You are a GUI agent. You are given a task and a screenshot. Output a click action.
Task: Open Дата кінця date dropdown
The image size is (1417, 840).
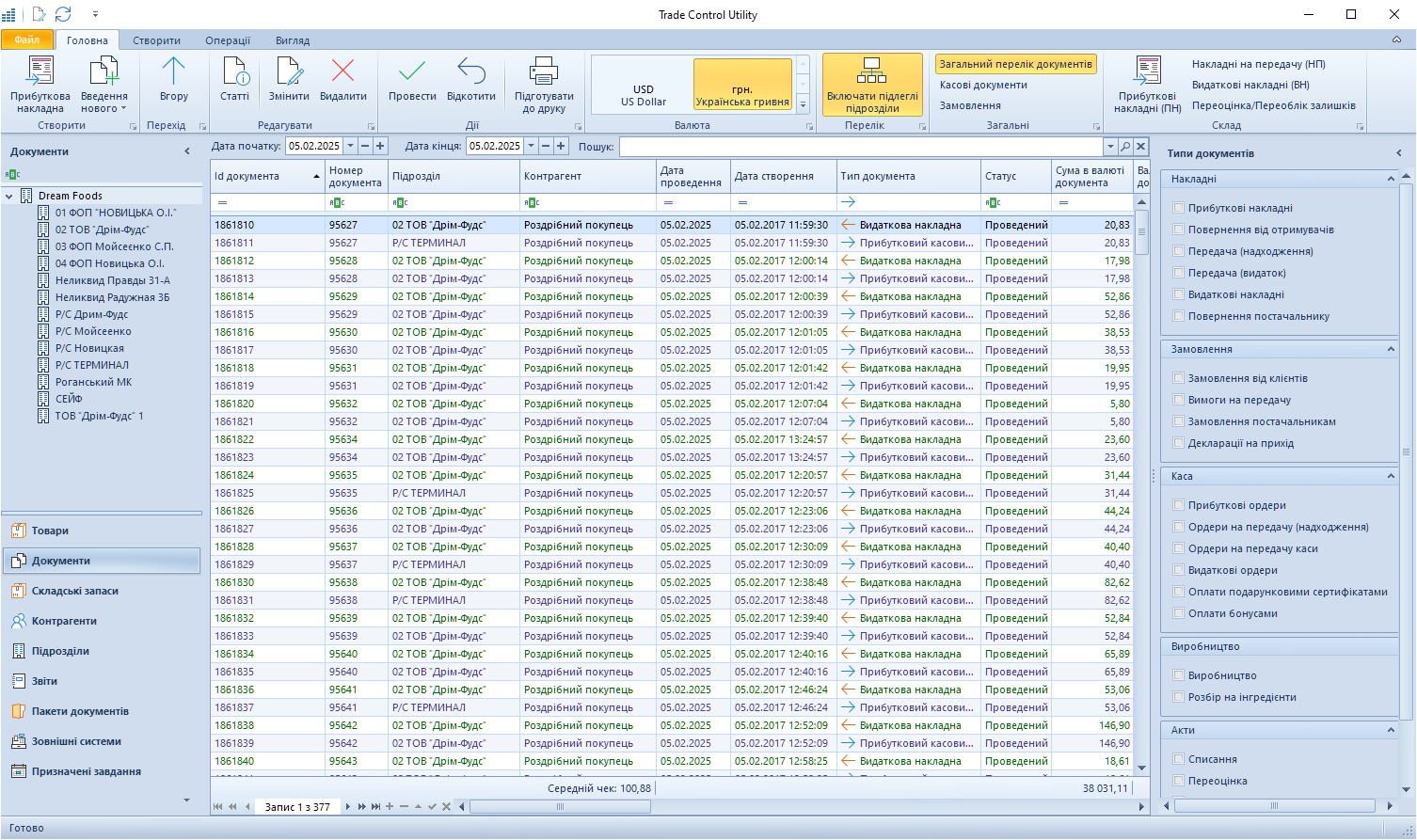coord(531,146)
